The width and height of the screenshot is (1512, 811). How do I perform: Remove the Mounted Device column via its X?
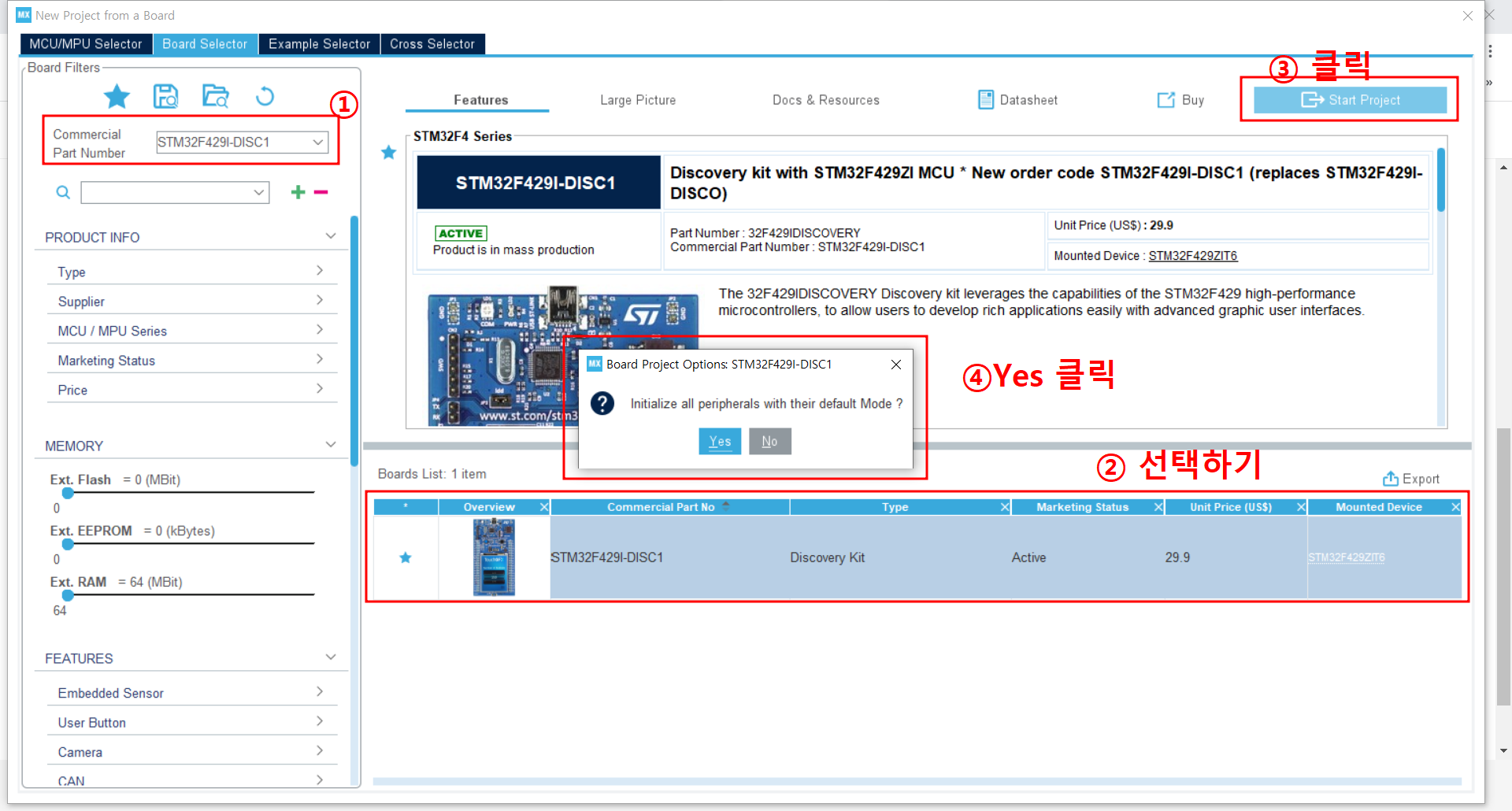1455,507
